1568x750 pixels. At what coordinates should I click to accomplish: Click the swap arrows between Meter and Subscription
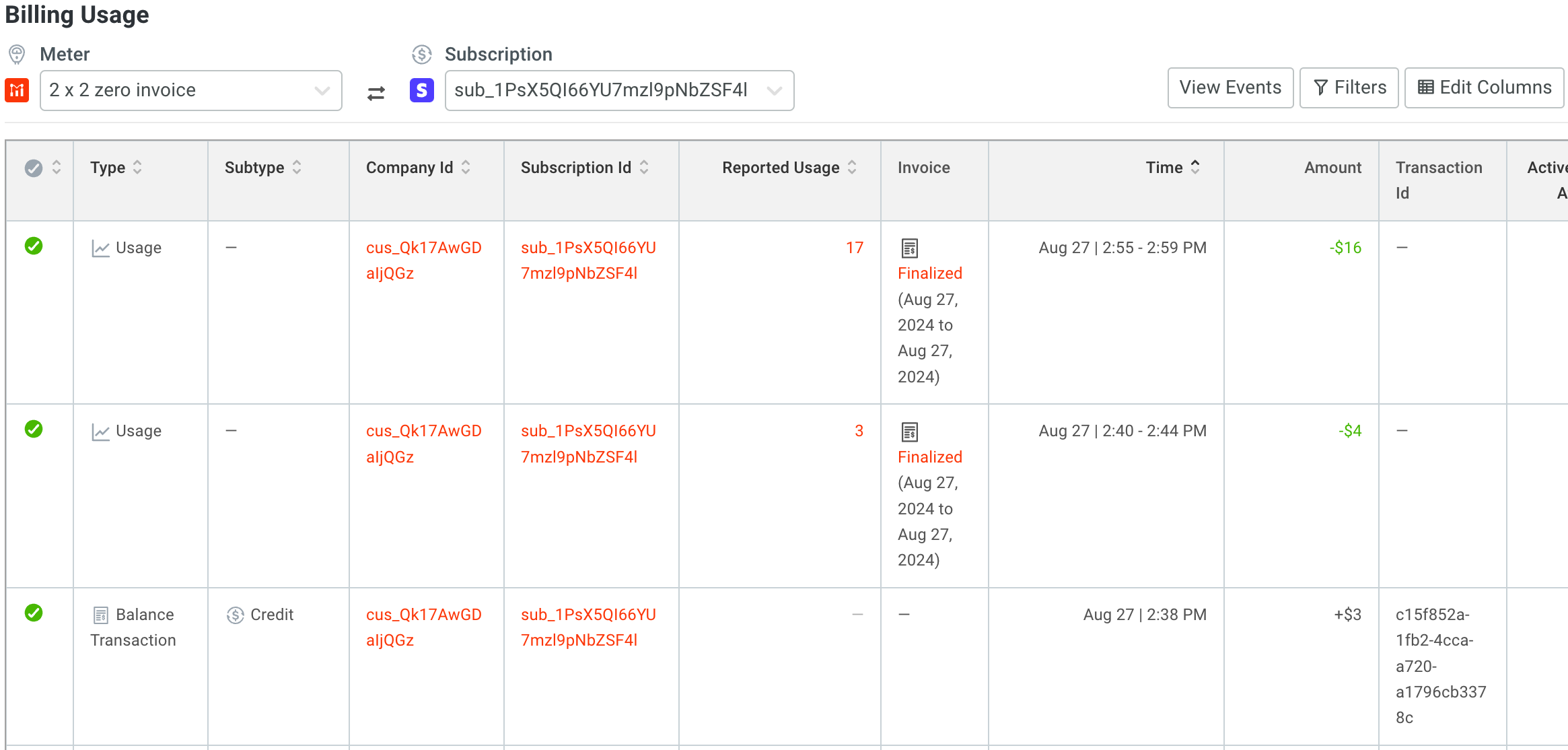point(376,92)
